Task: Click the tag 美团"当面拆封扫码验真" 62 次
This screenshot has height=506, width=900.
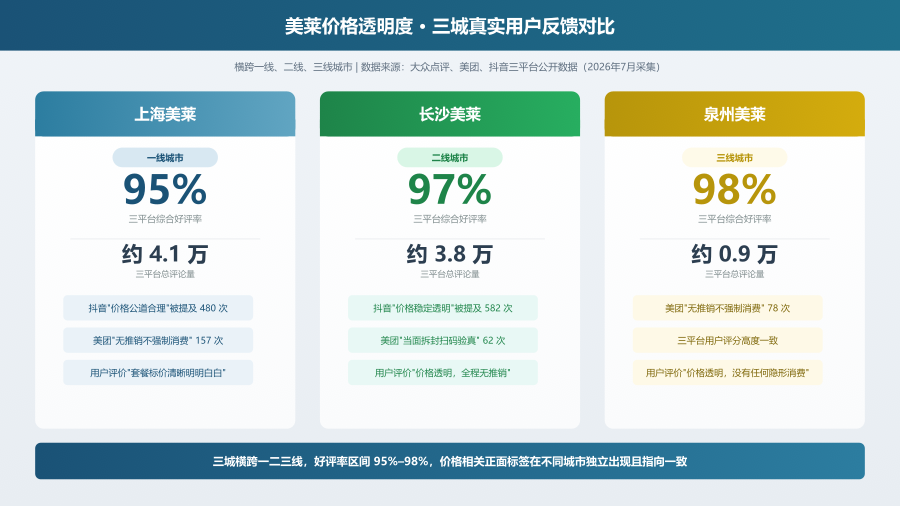Action: click(x=443, y=341)
